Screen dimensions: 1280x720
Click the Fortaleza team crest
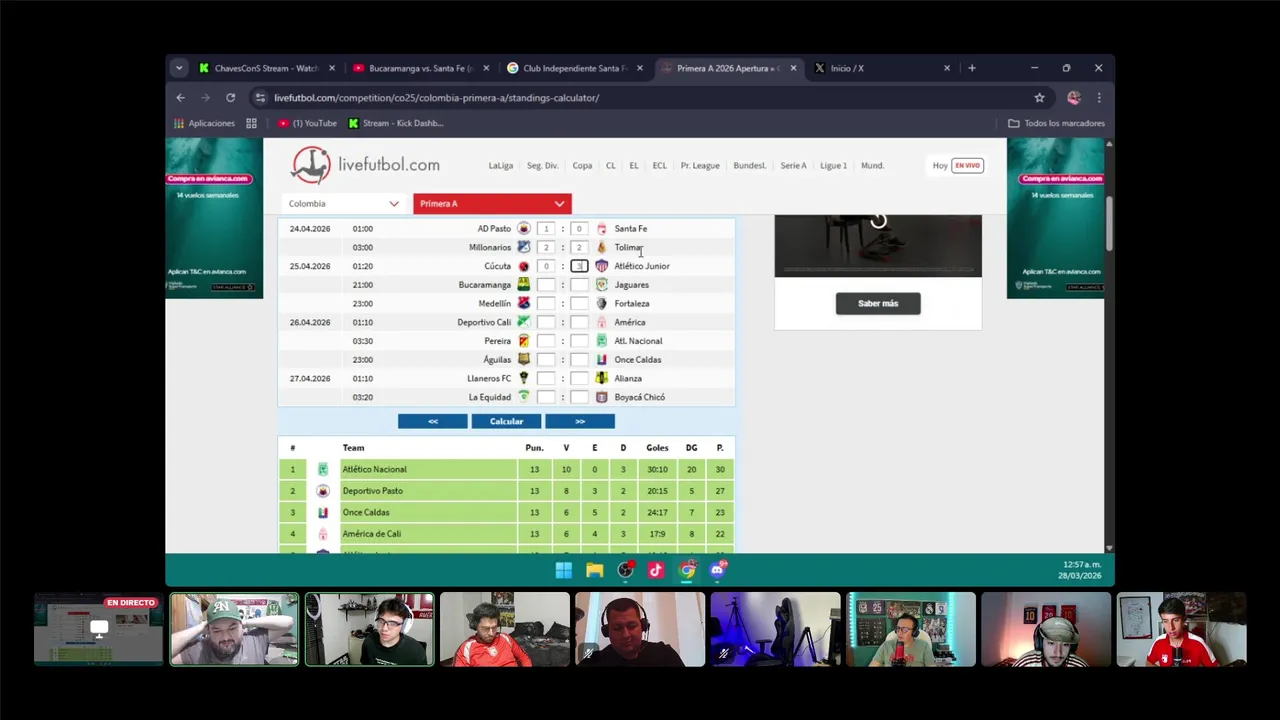click(x=601, y=303)
